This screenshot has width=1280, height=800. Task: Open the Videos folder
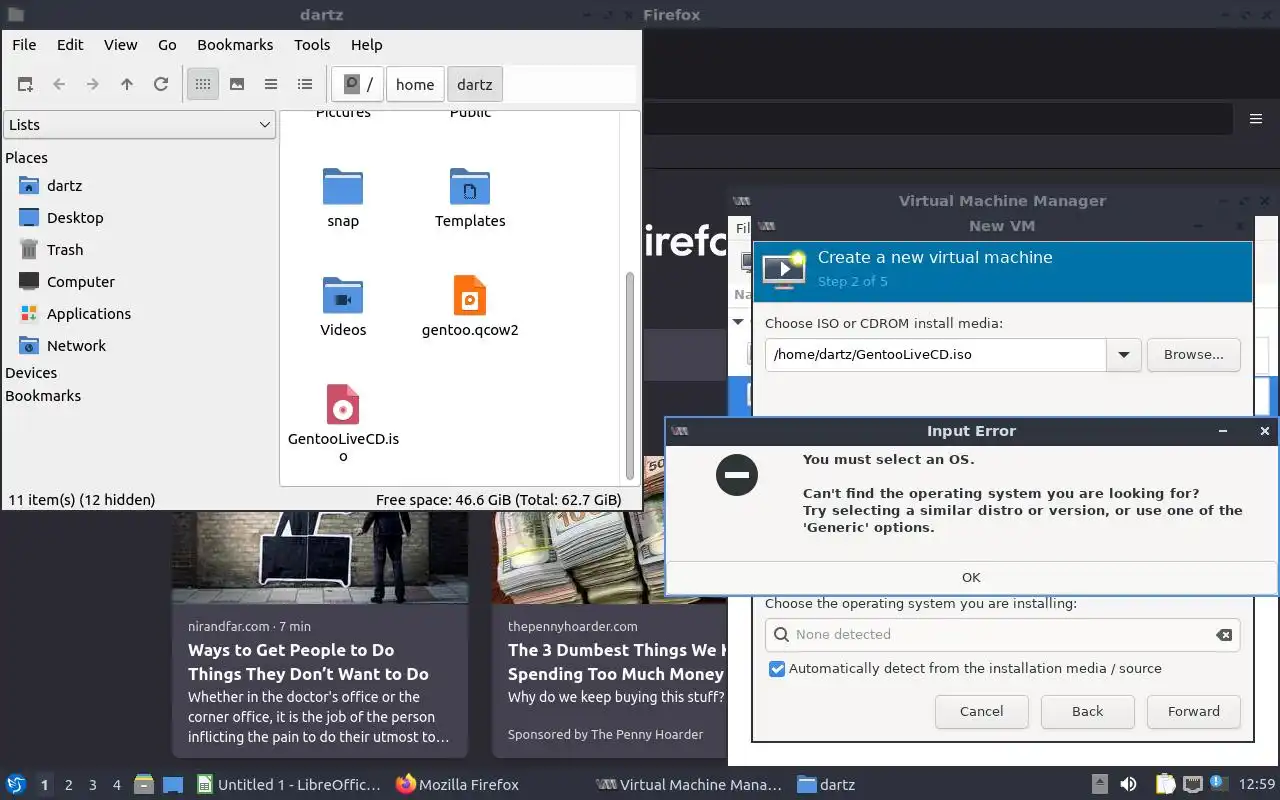(343, 307)
